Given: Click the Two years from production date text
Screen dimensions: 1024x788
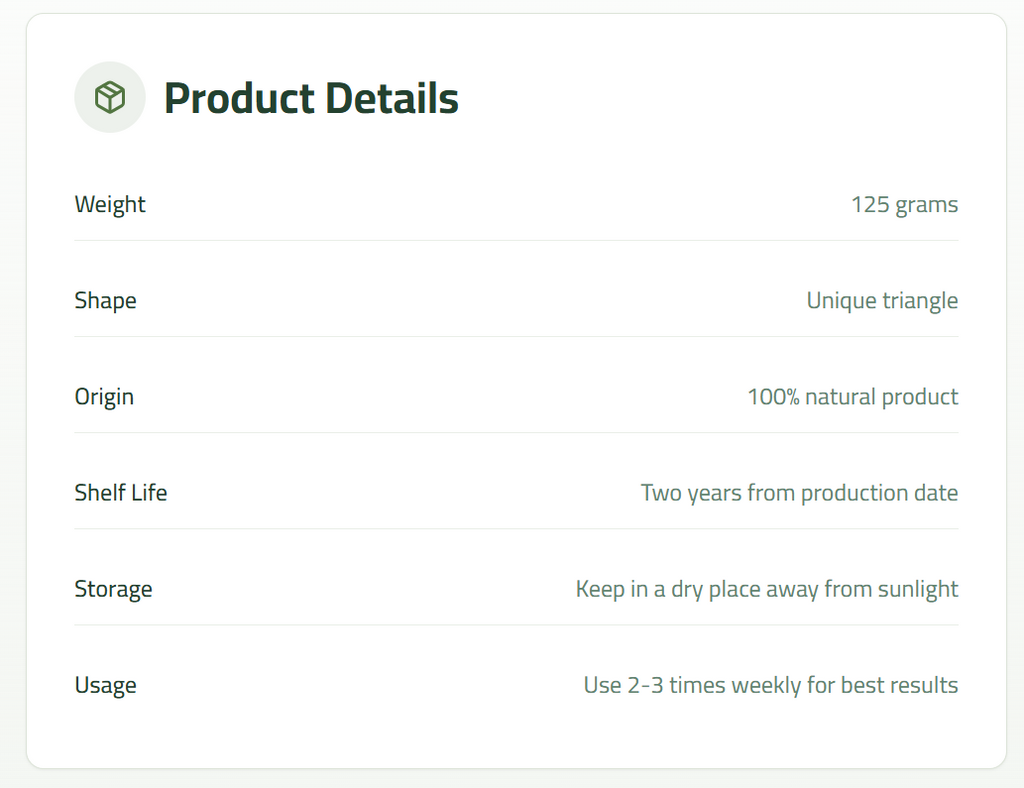Looking at the screenshot, I should click(x=799, y=492).
